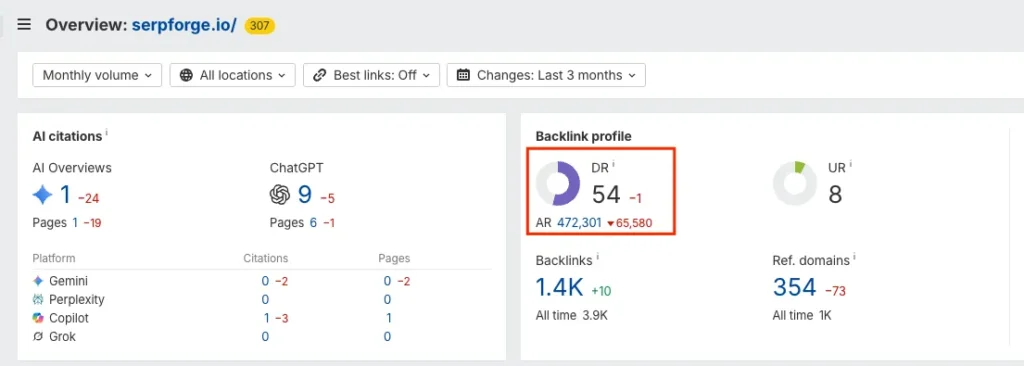Viewport: 1024px width, 366px height.
Task: Click Grok pages value 0
Action: (x=387, y=337)
